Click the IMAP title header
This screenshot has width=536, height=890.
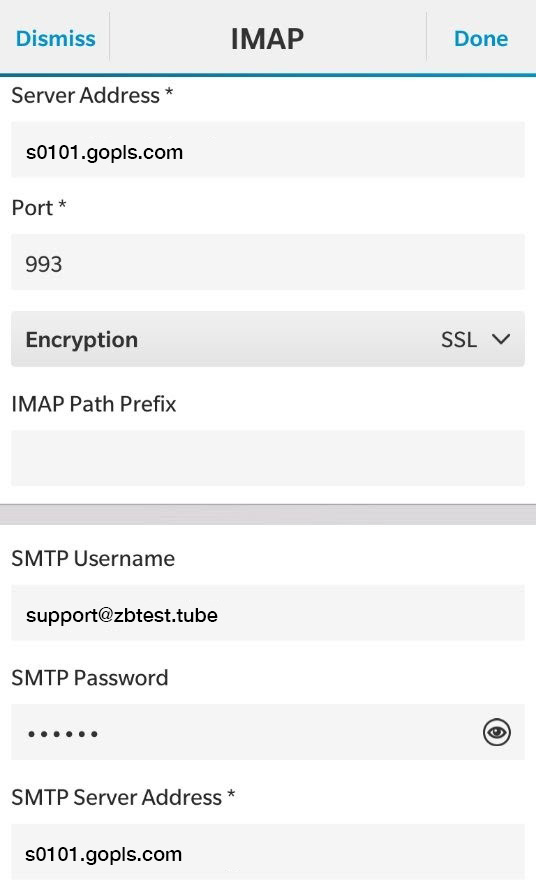point(267,39)
